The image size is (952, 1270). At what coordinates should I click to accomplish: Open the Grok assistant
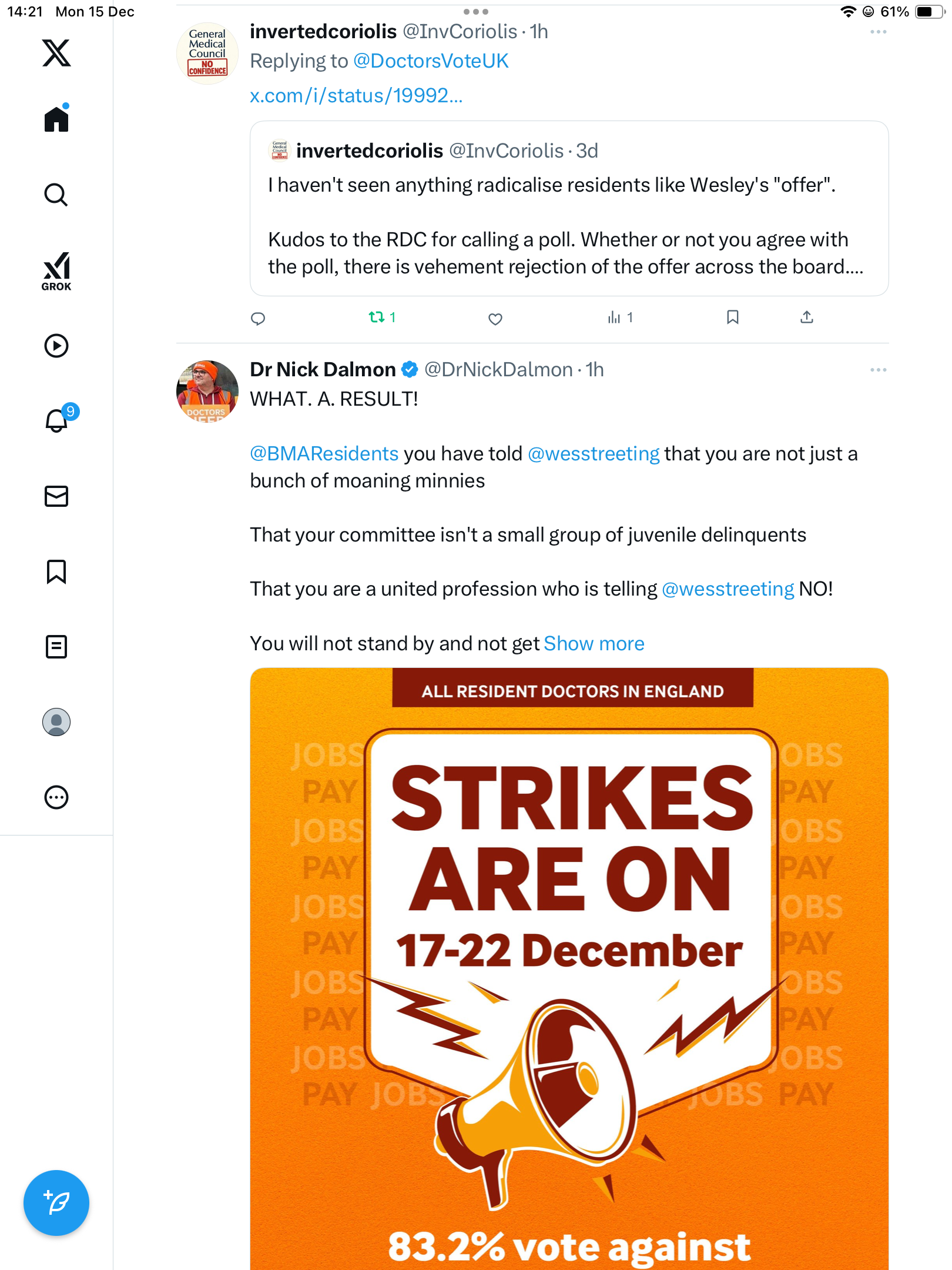[x=56, y=271]
